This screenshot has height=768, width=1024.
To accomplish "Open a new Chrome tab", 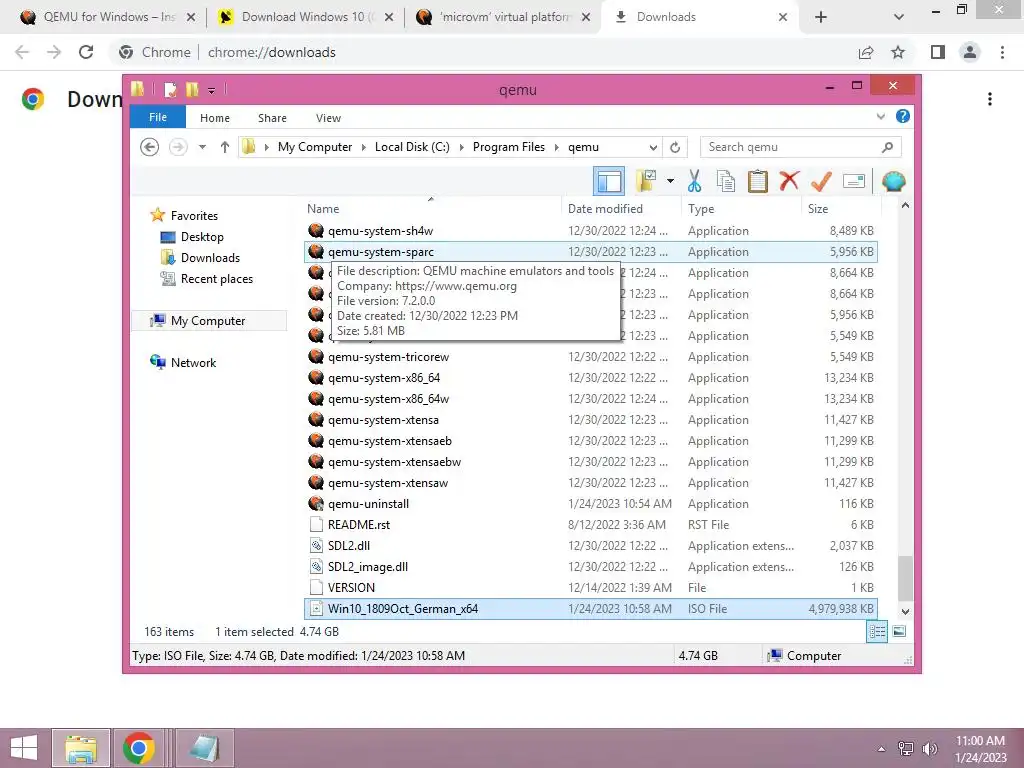I will (x=821, y=17).
